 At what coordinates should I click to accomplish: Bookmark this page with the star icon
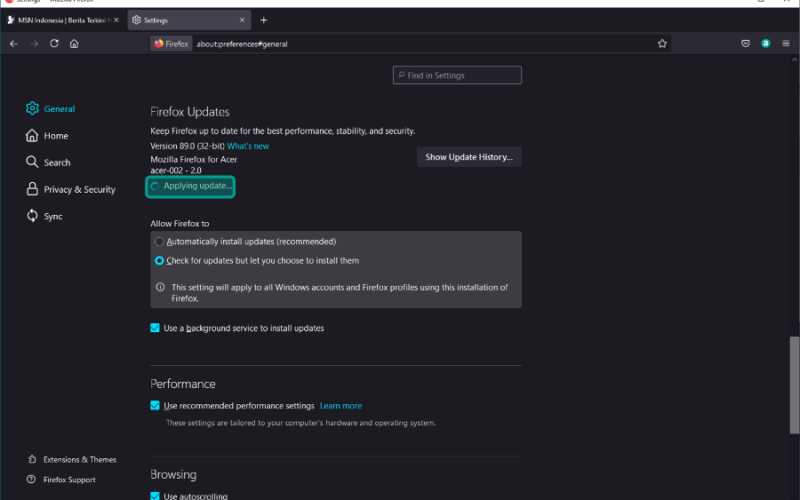click(662, 44)
